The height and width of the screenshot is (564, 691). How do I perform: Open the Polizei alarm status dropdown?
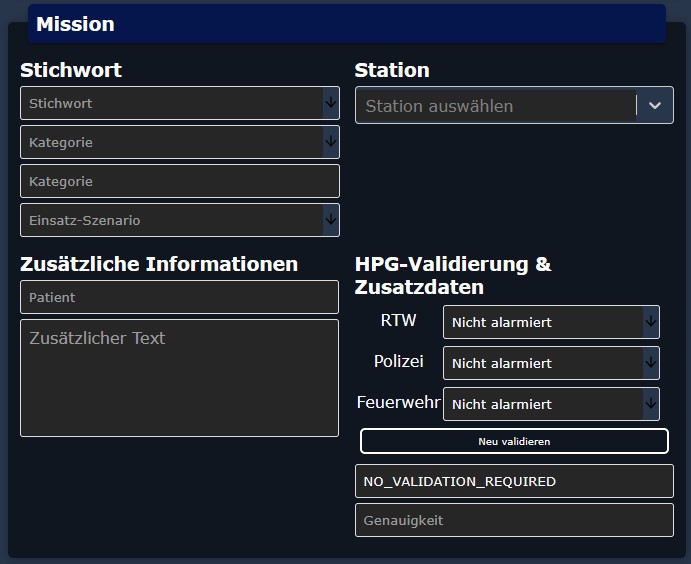tap(551, 363)
